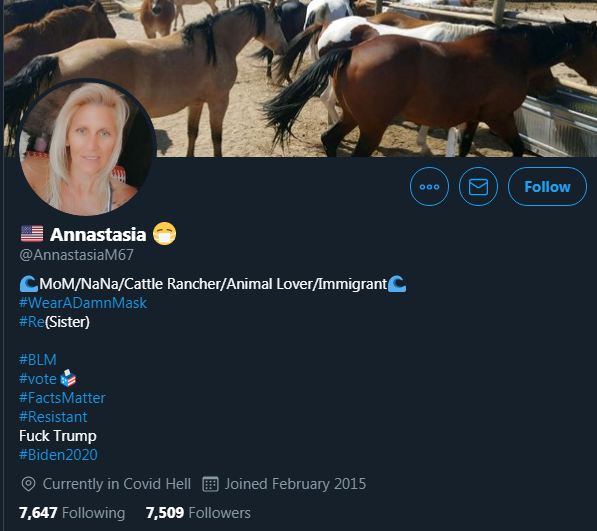Click the location pin icon

click(28, 484)
